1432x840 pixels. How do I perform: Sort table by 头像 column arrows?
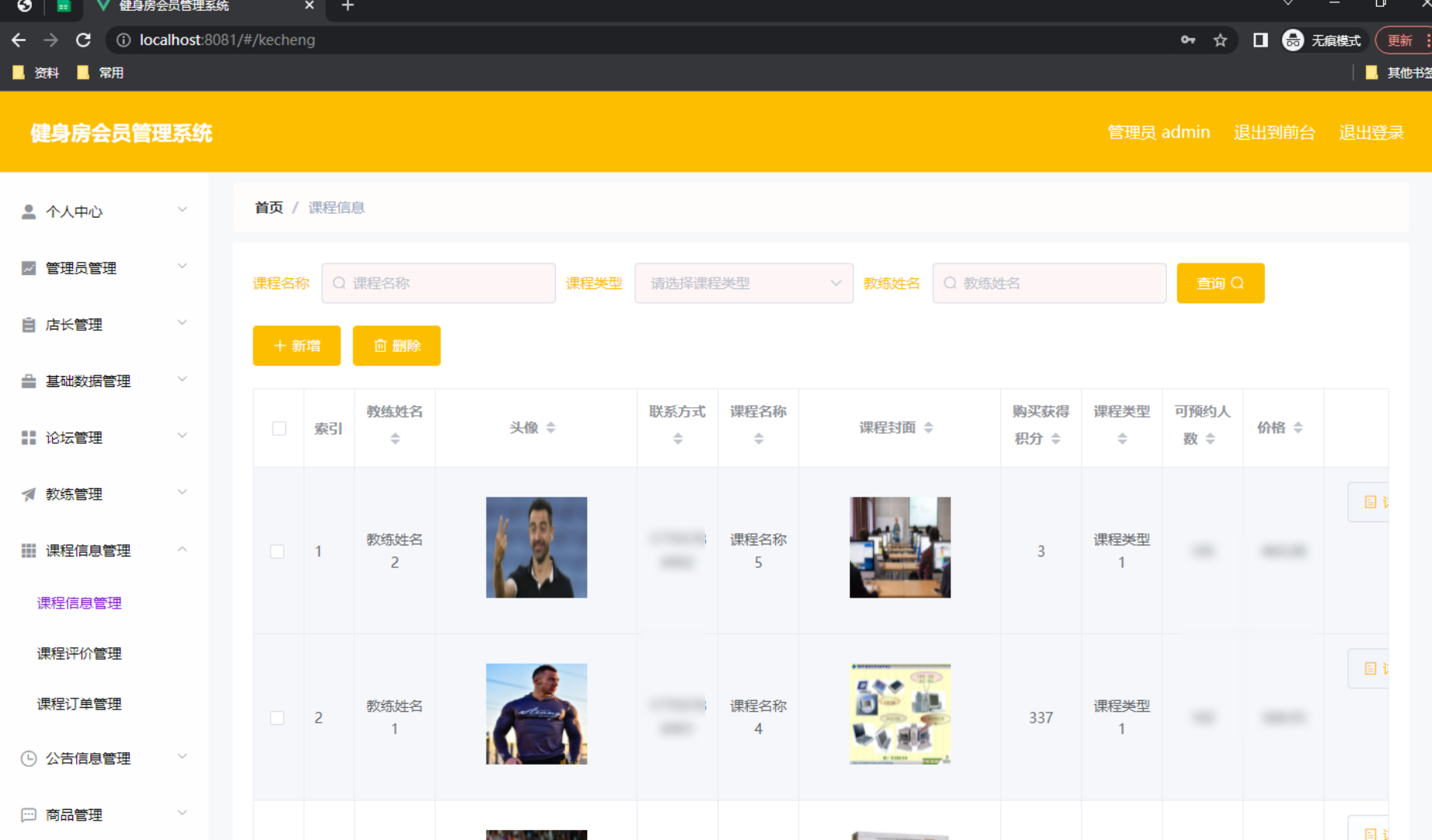point(551,427)
